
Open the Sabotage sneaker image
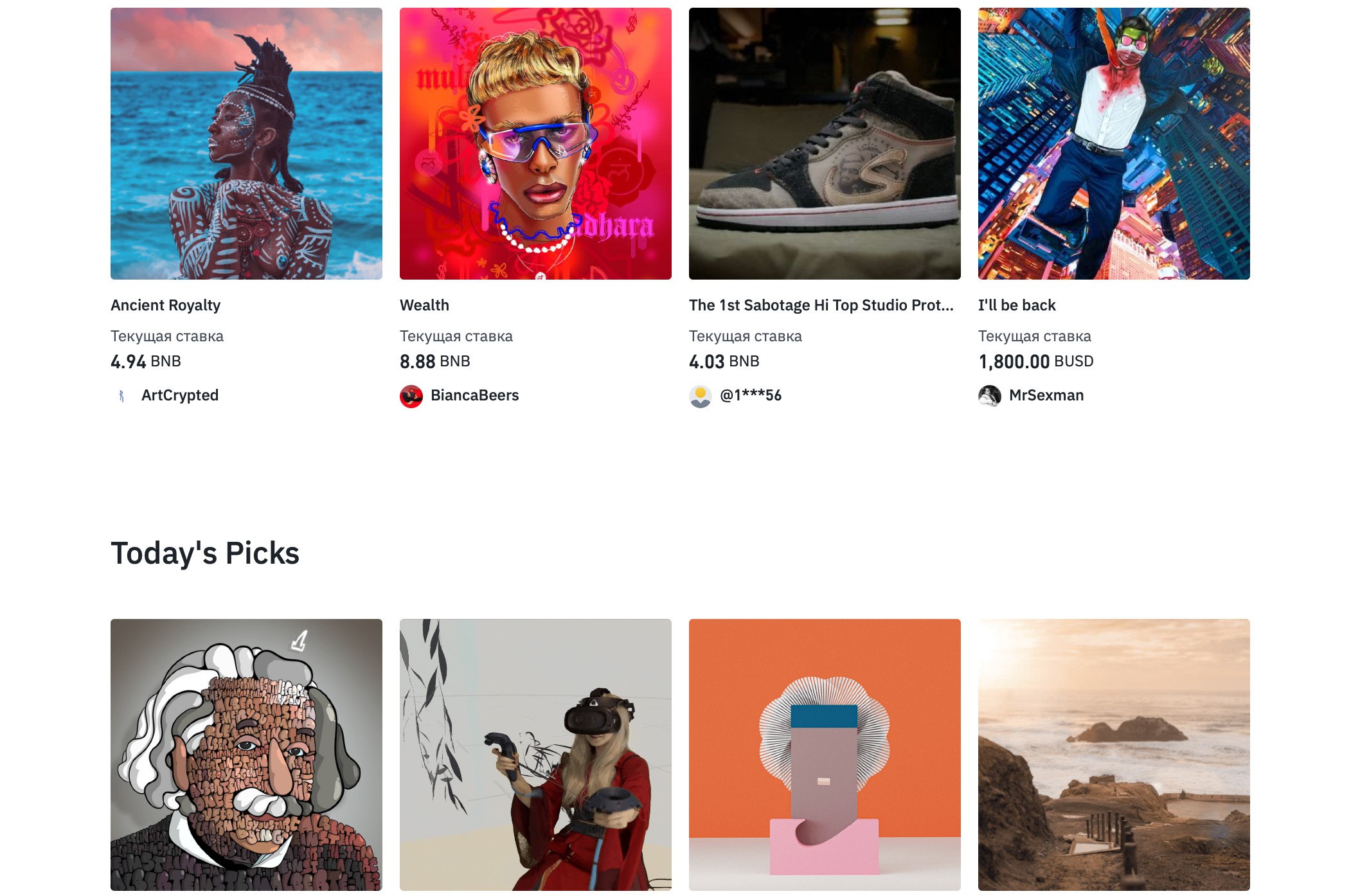825,143
